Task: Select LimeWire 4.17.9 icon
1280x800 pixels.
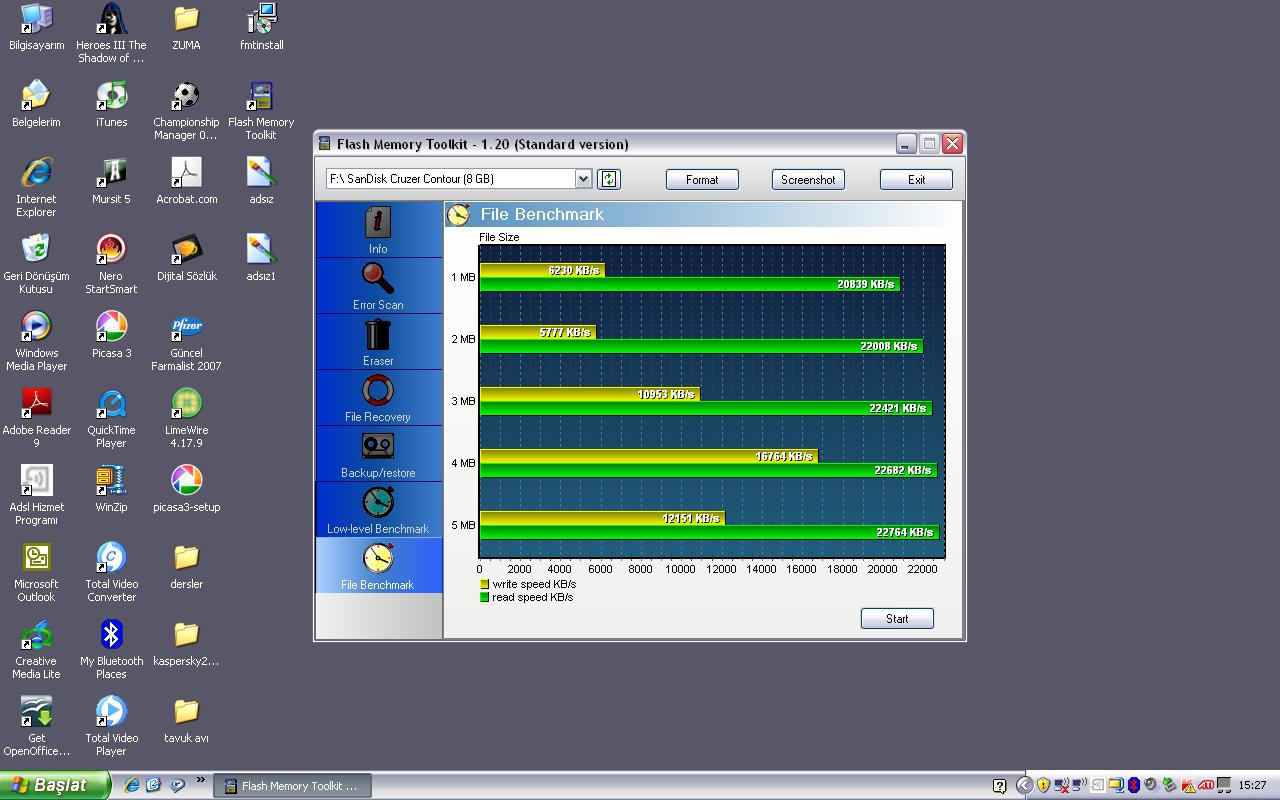Action: [x=186, y=418]
